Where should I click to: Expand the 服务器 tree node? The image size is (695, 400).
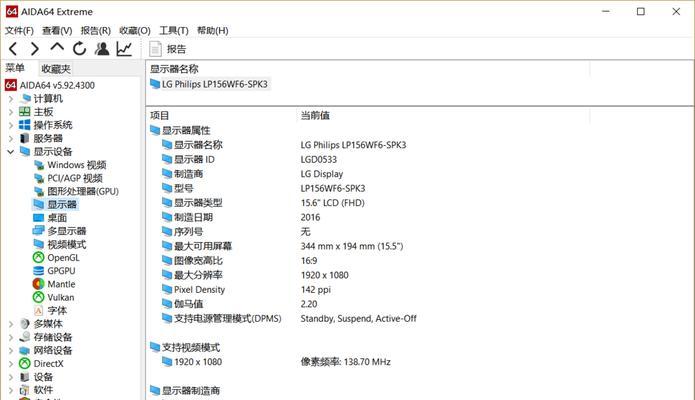tap(11, 138)
